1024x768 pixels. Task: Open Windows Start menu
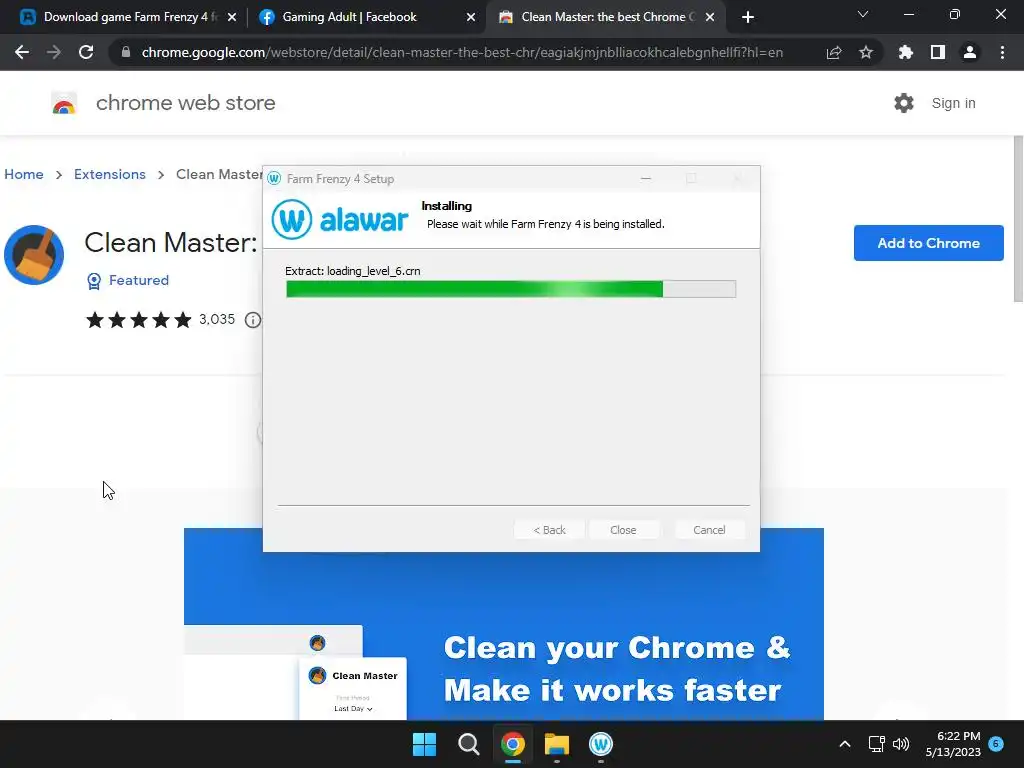pyautogui.click(x=424, y=744)
